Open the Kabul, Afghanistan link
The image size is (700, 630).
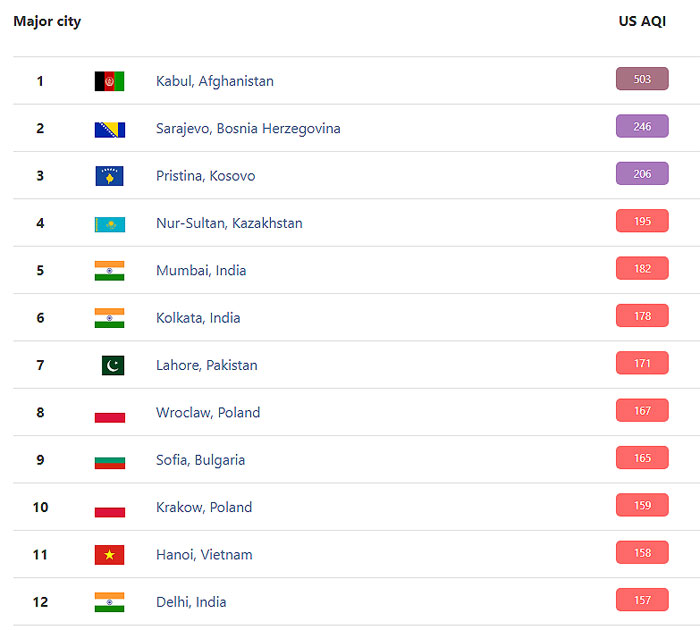pyautogui.click(x=215, y=81)
